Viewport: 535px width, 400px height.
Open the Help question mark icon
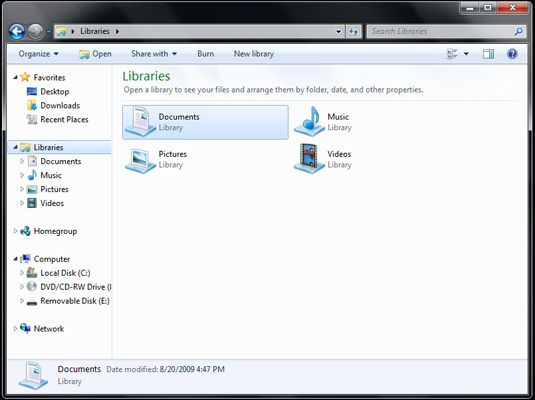[512, 54]
